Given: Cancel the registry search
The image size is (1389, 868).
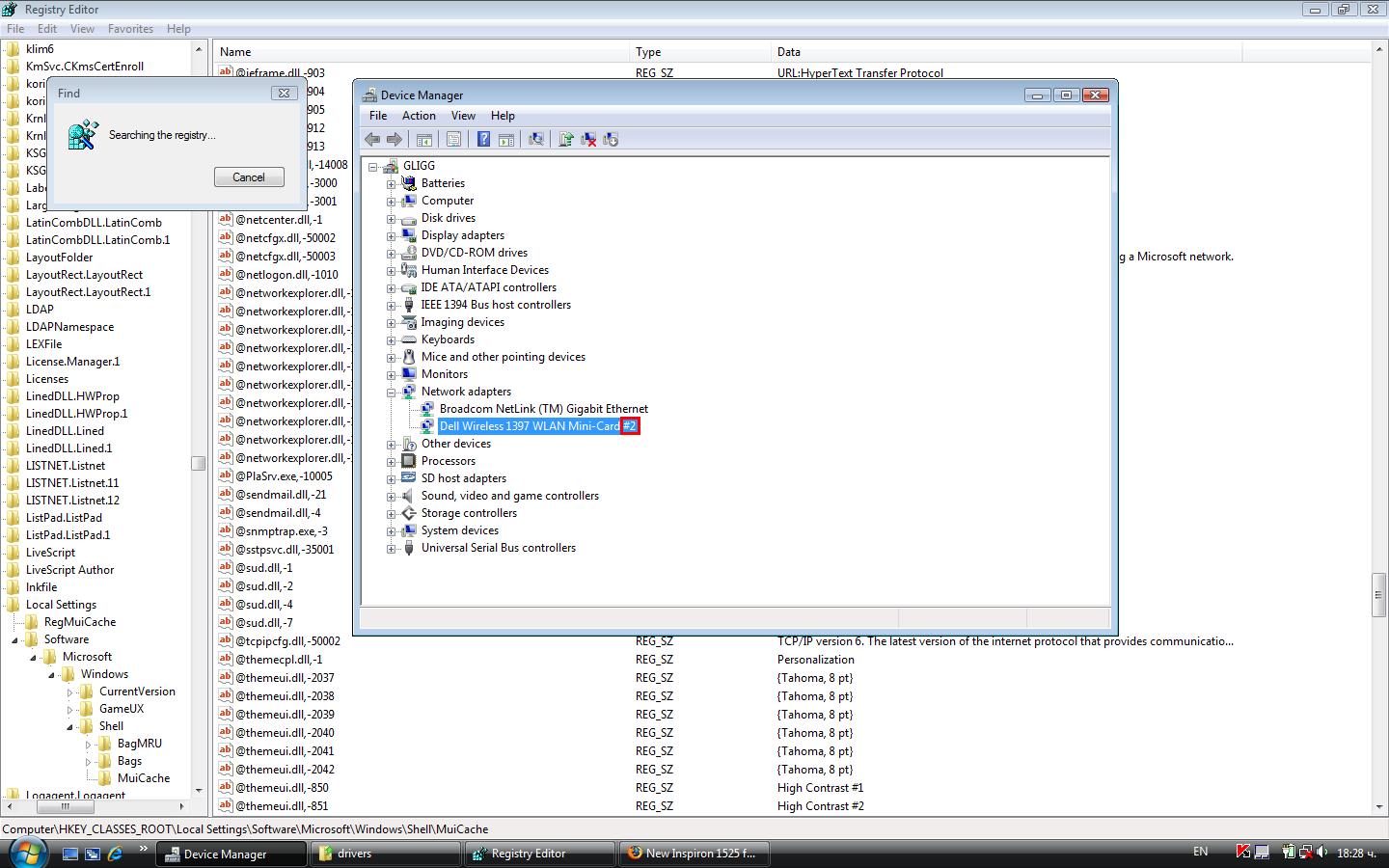Looking at the screenshot, I should [x=249, y=177].
